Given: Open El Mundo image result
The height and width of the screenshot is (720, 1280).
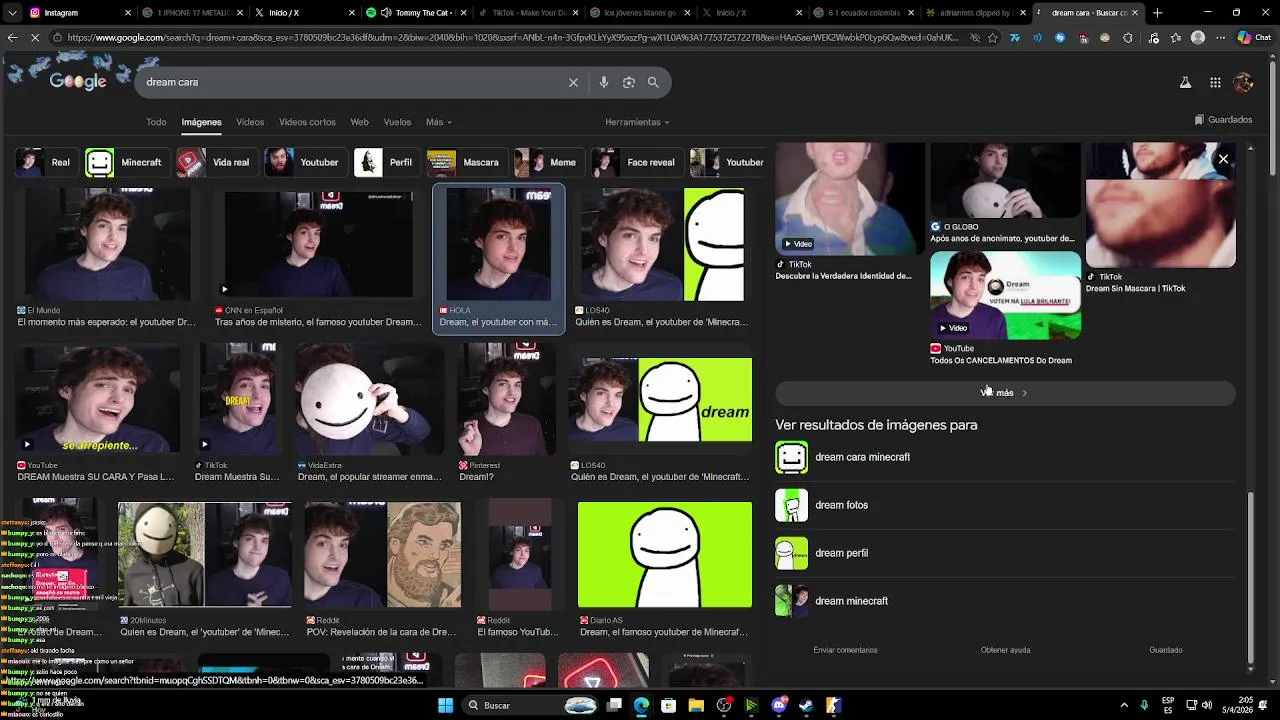Looking at the screenshot, I should (x=105, y=244).
